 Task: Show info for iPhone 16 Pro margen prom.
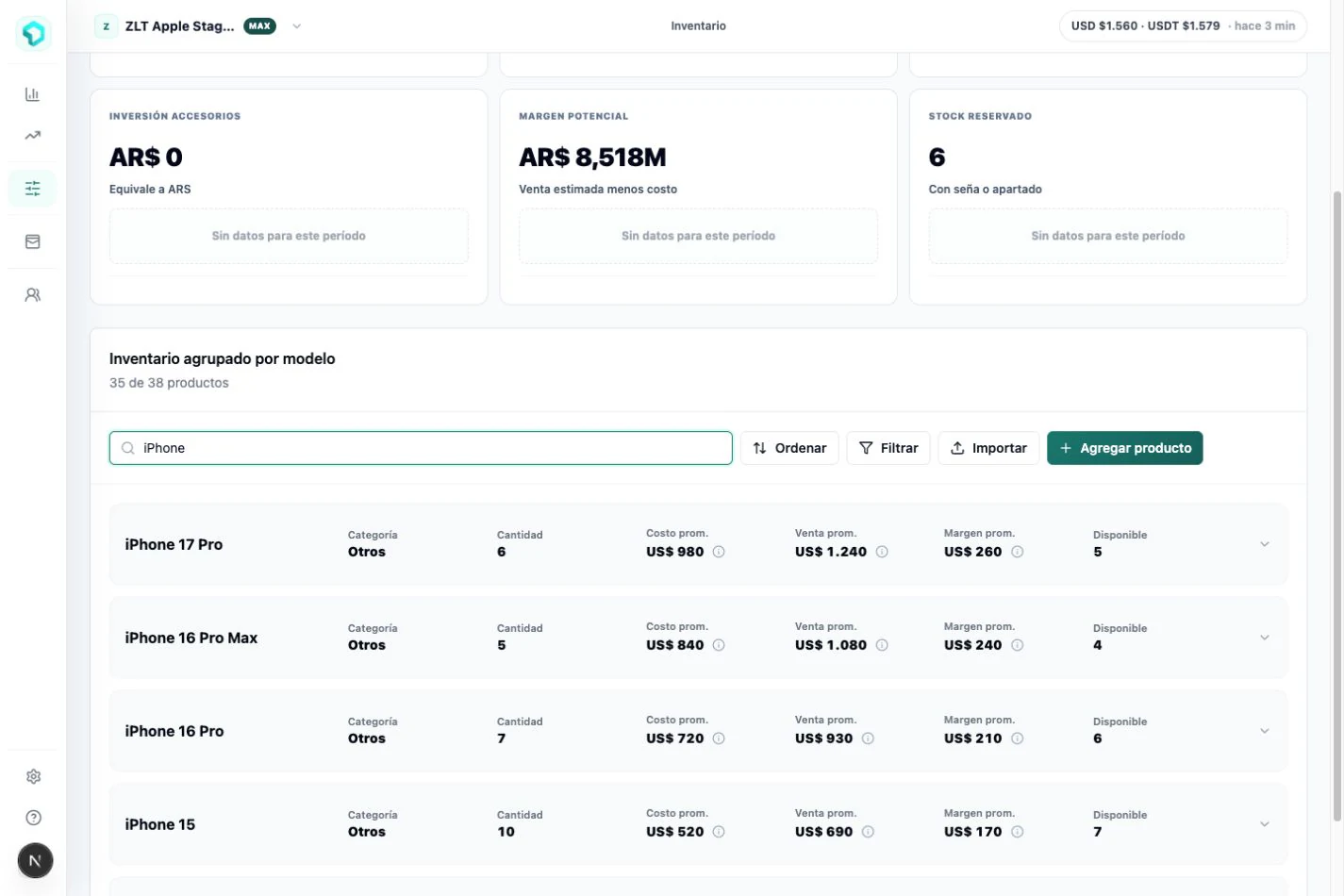click(1018, 738)
